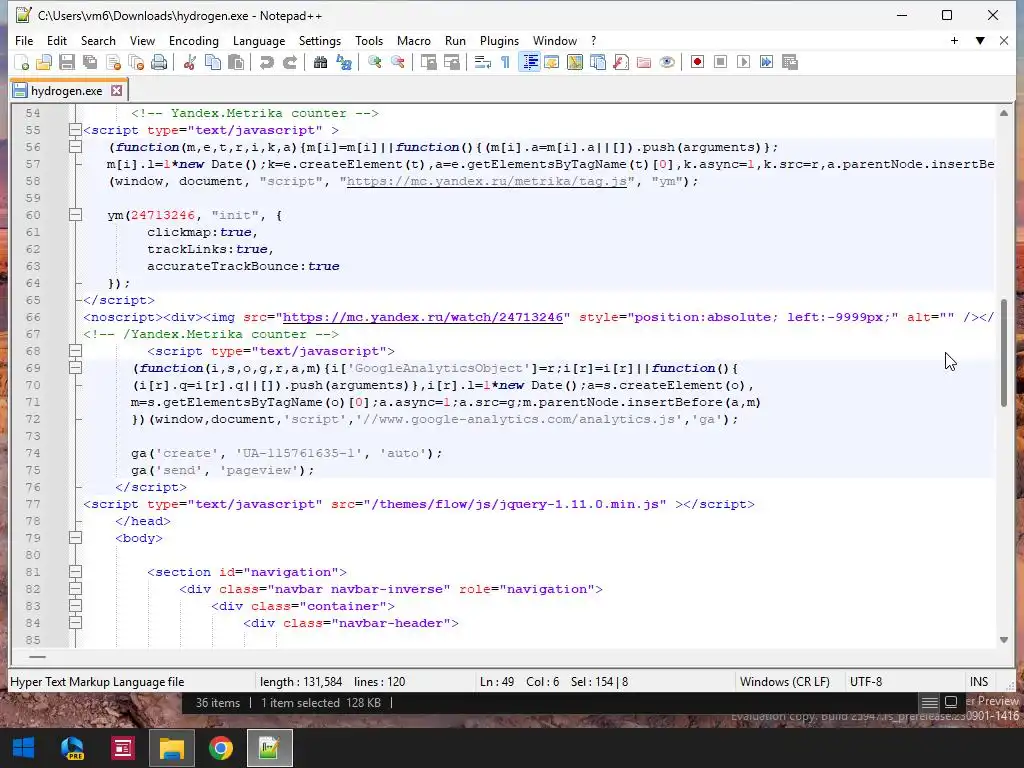Click the Synchronize Horizontal Scrolling icon
This screenshot has height=768, width=1024.
[x=451, y=62]
